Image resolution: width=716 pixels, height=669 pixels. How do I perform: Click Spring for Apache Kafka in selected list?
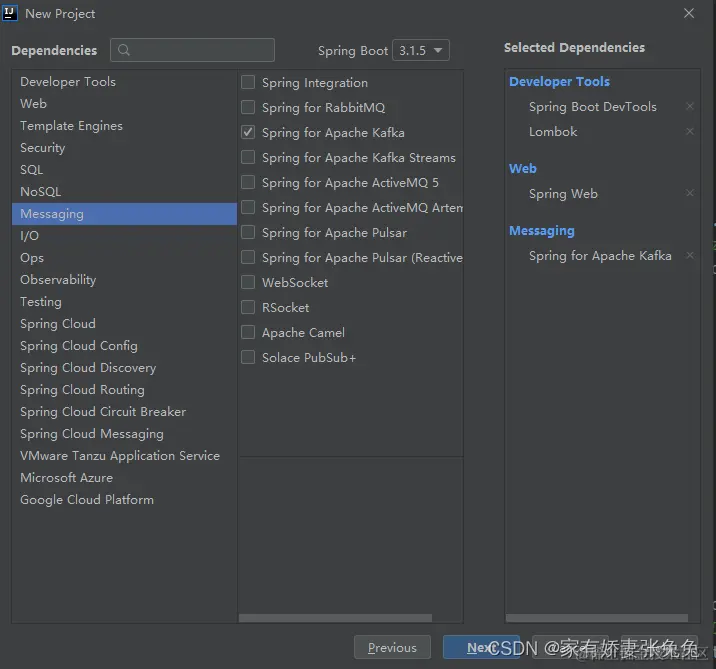click(x=600, y=256)
